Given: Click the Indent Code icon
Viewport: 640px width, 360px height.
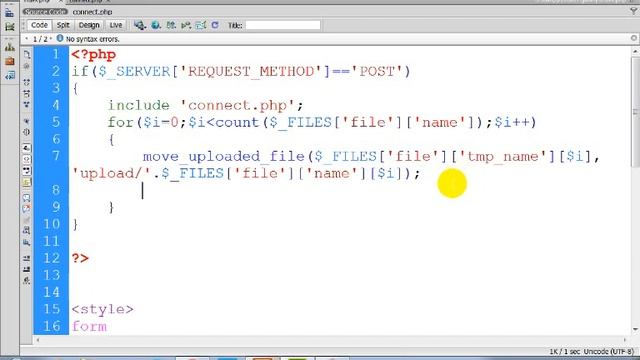Looking at the screenshot, I should click(x=27, y=258).
